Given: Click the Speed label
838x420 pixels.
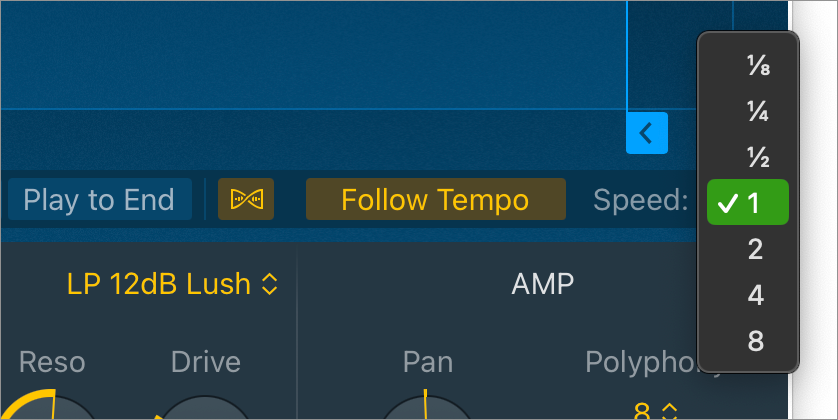Looking at the screenshot, I should (x=641, y=199).
